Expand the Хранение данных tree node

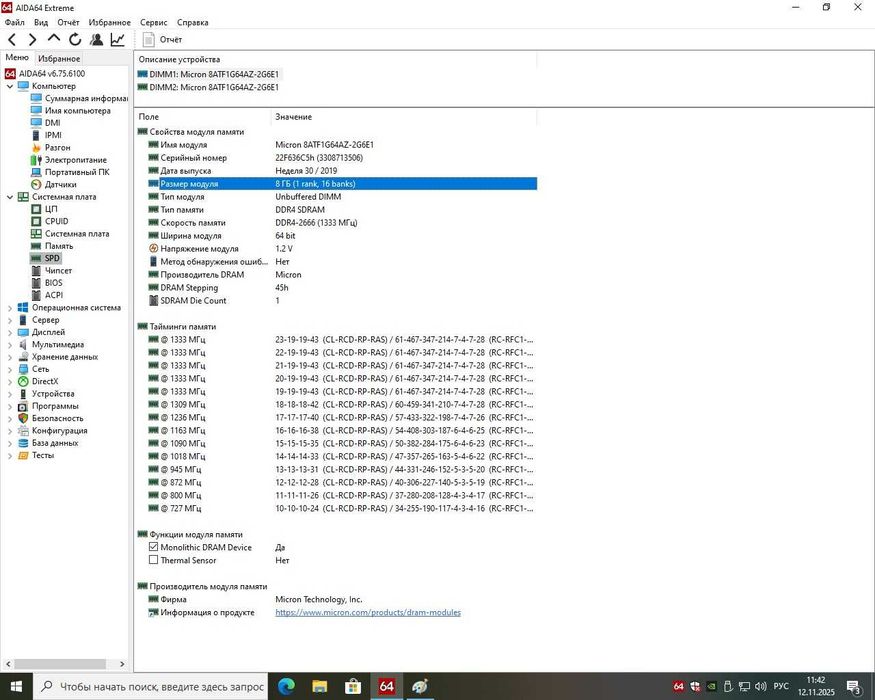pos(9,357)
